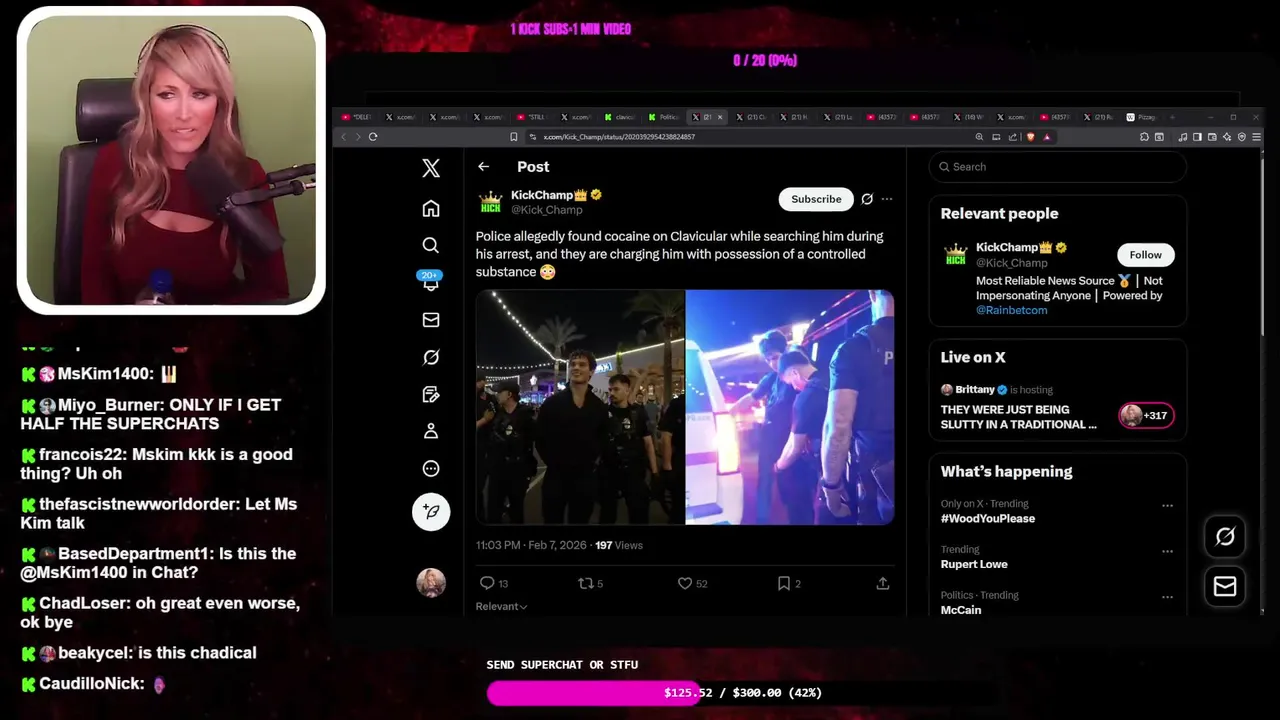
Task: Open the floating messages envelope button
Action: click(1224, 587)
